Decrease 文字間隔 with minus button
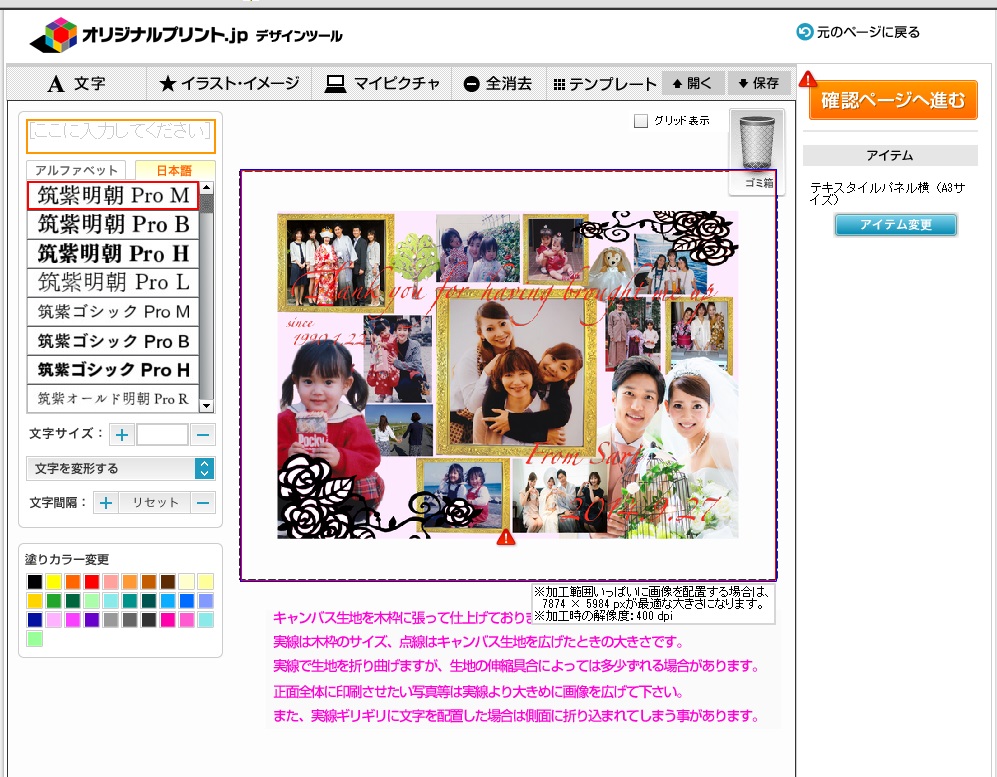The width and height of the screenshot is (997, 777). [203, 503]
